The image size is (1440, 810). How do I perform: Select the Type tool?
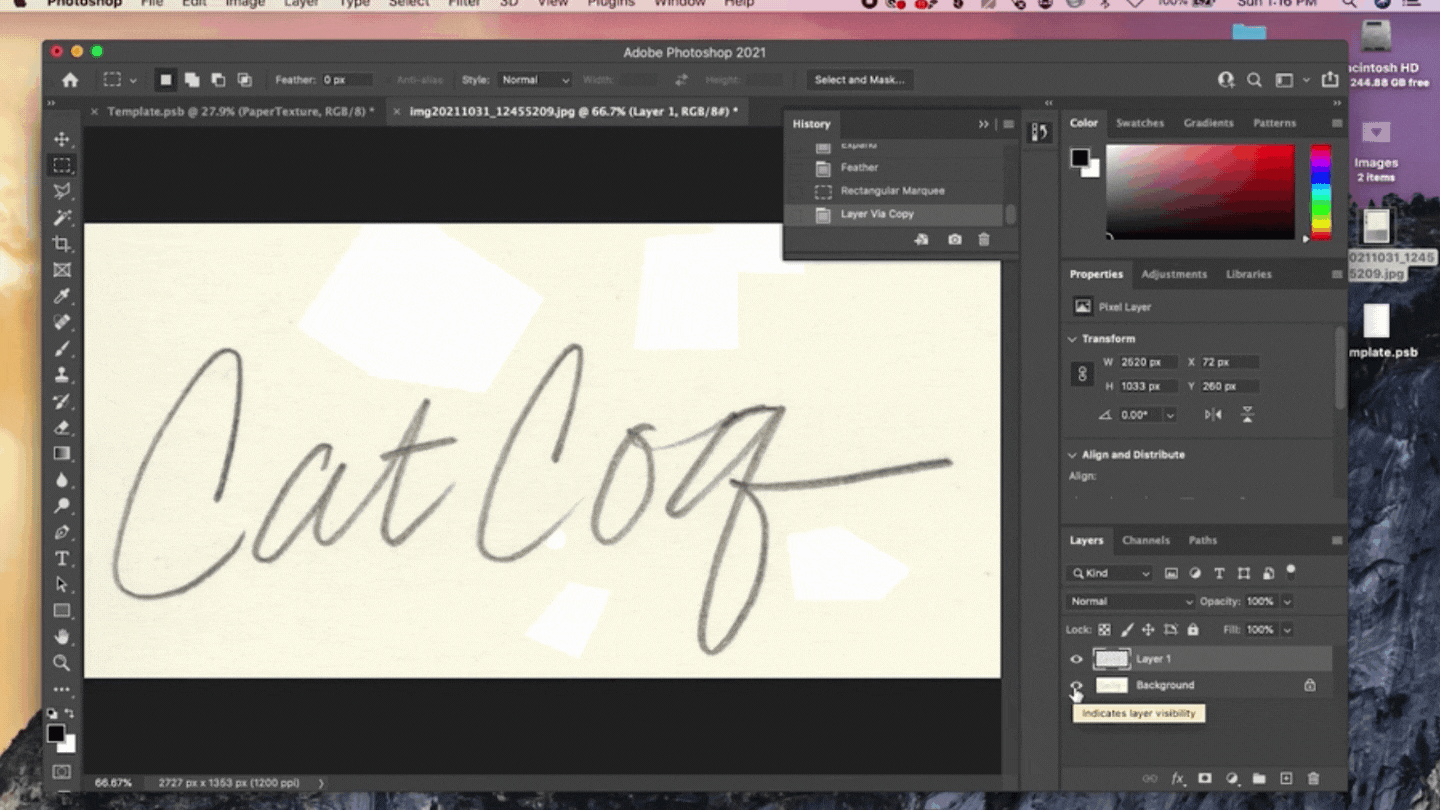coord(62,559)
